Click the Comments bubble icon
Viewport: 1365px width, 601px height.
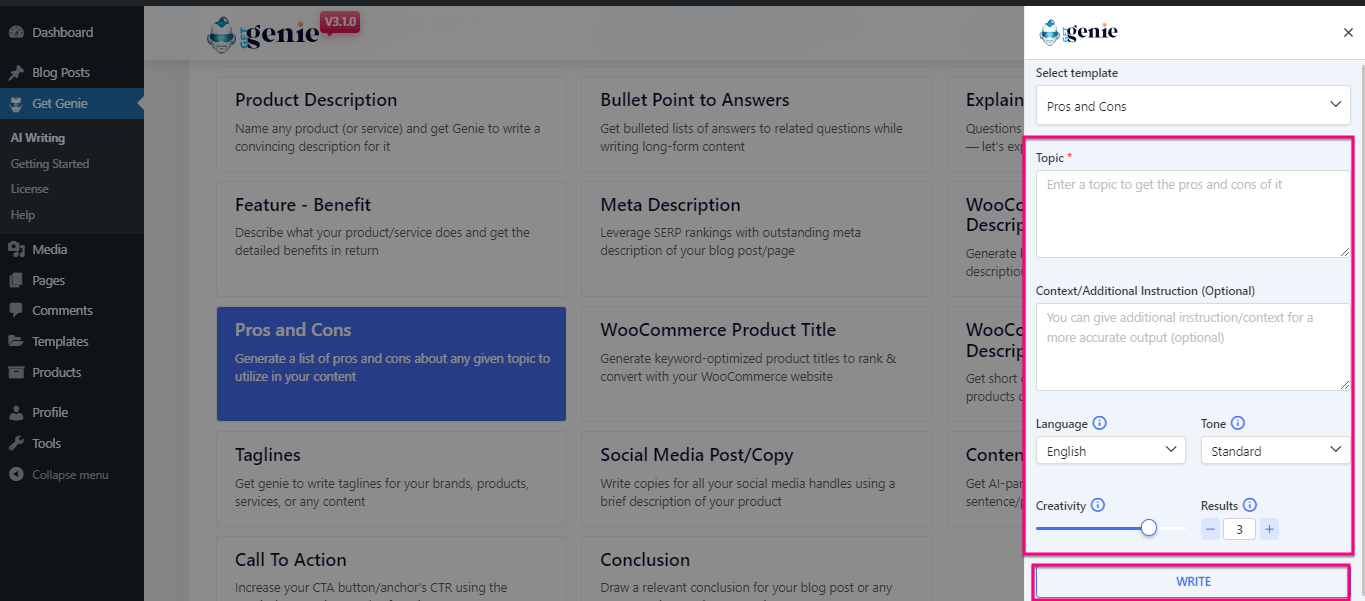point(16,311)
